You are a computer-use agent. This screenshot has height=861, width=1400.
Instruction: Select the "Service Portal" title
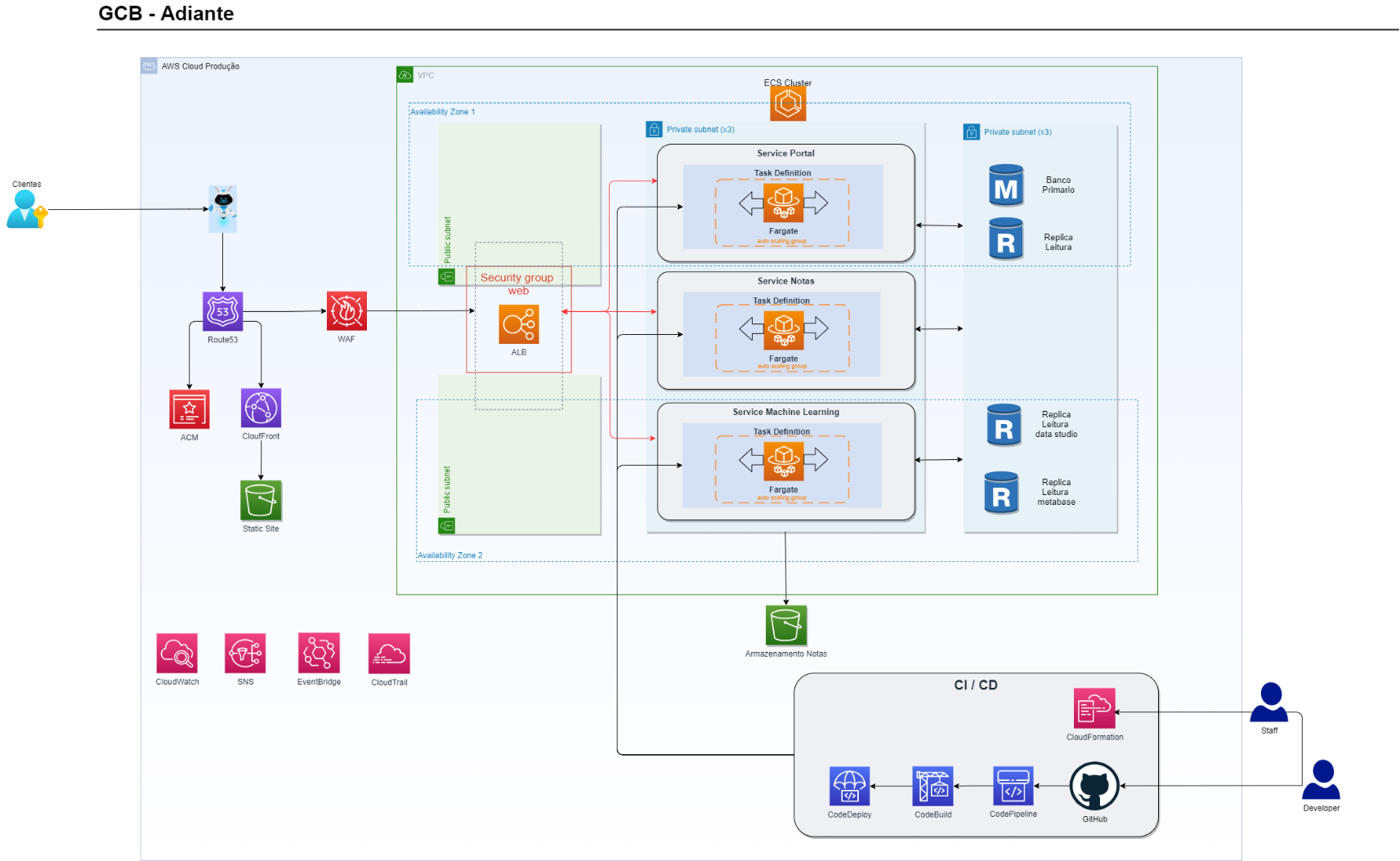click(x=785, y=154)
